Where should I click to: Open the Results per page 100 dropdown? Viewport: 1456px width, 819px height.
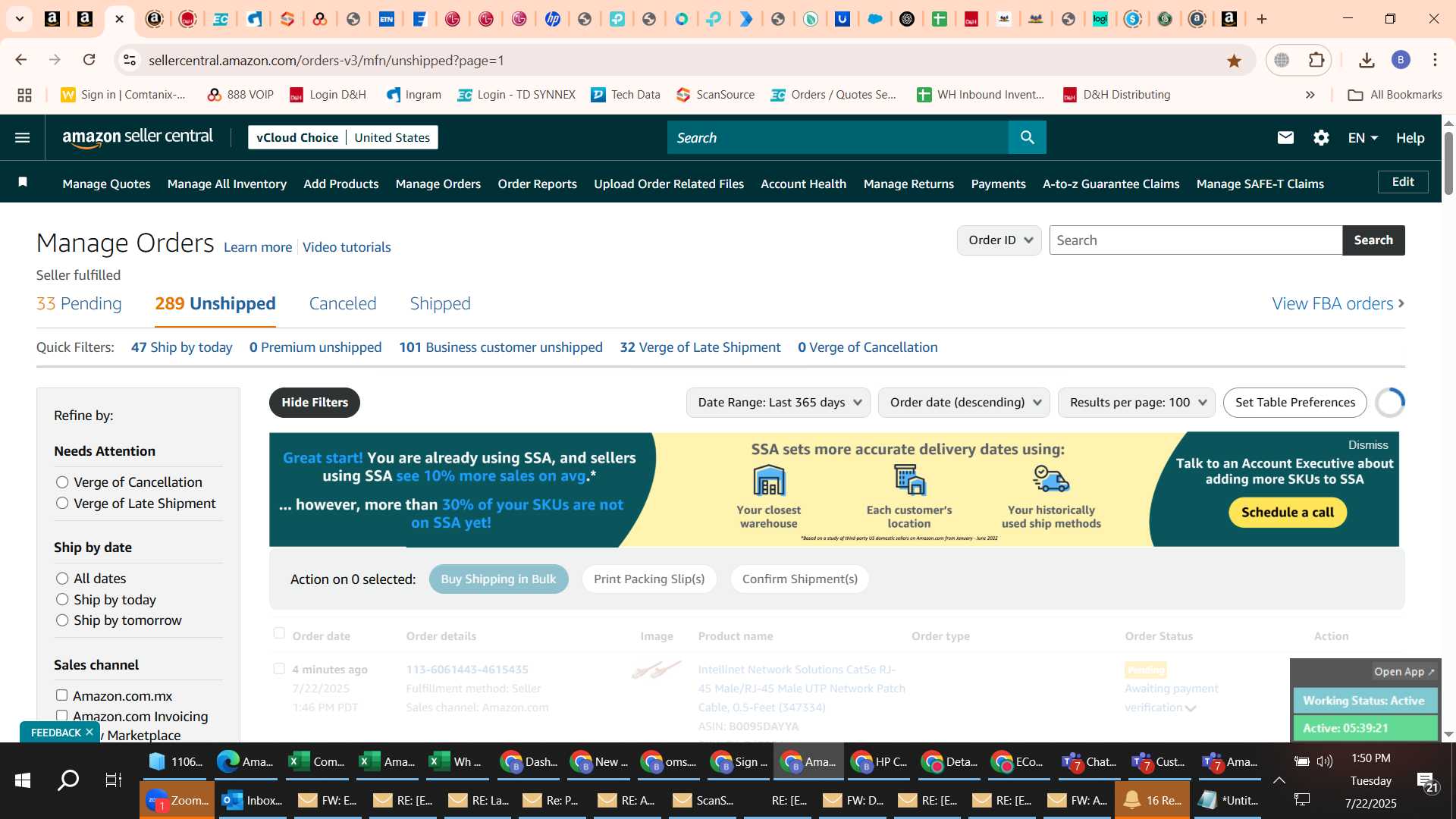(x=1136, y=403)
